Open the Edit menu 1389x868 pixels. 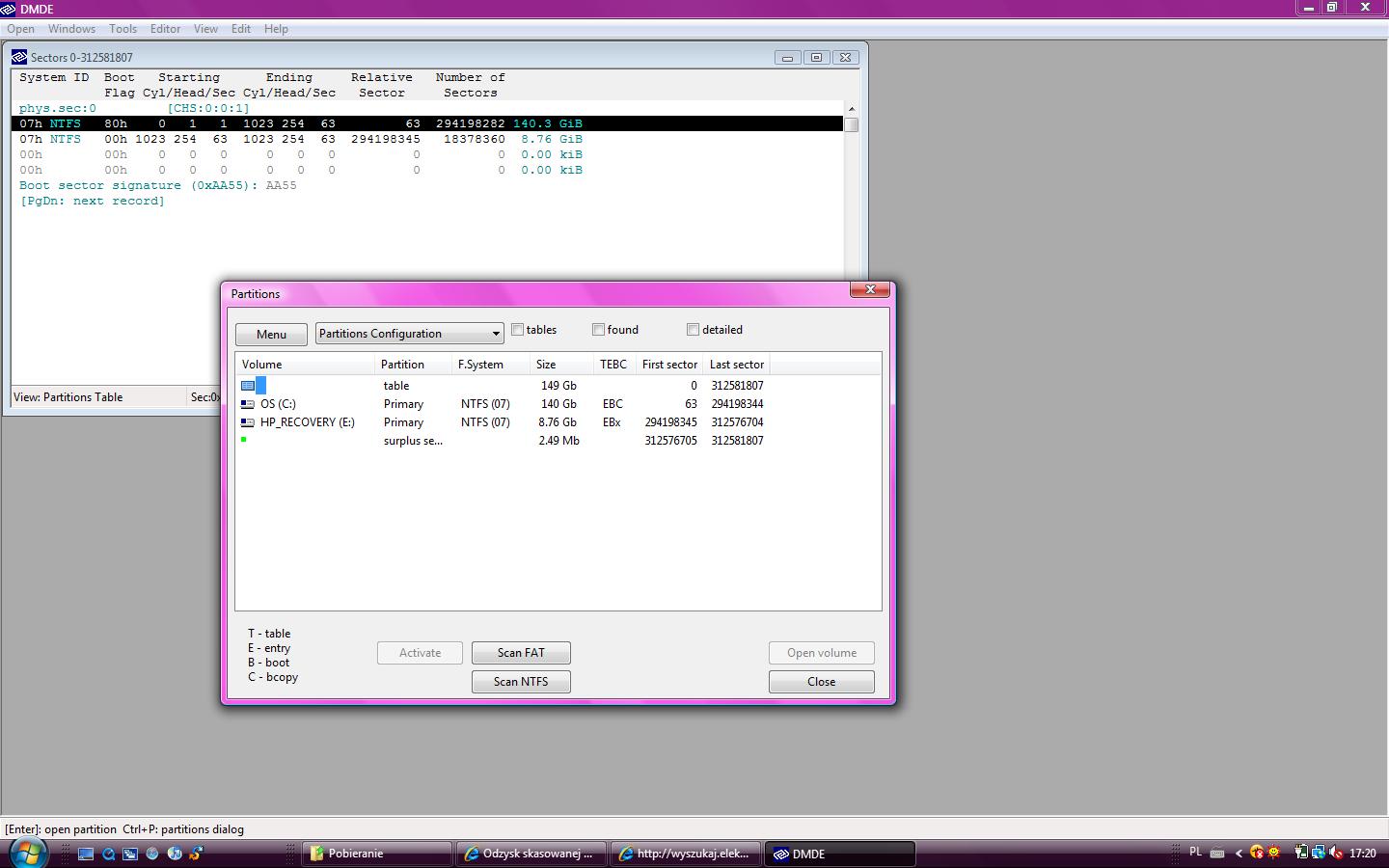(x=241, y=29)
